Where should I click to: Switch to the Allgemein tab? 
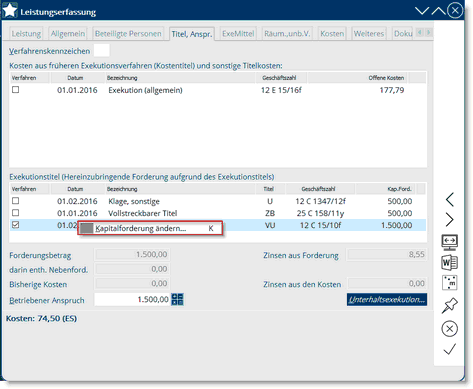(68, 34)
